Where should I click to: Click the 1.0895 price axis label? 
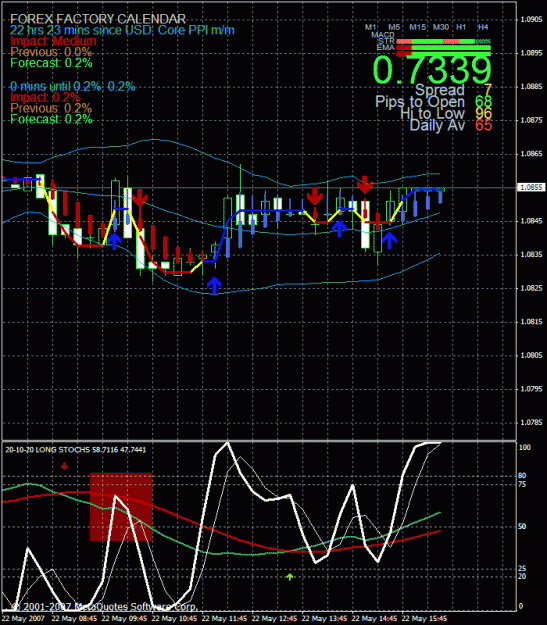(531, 53)
